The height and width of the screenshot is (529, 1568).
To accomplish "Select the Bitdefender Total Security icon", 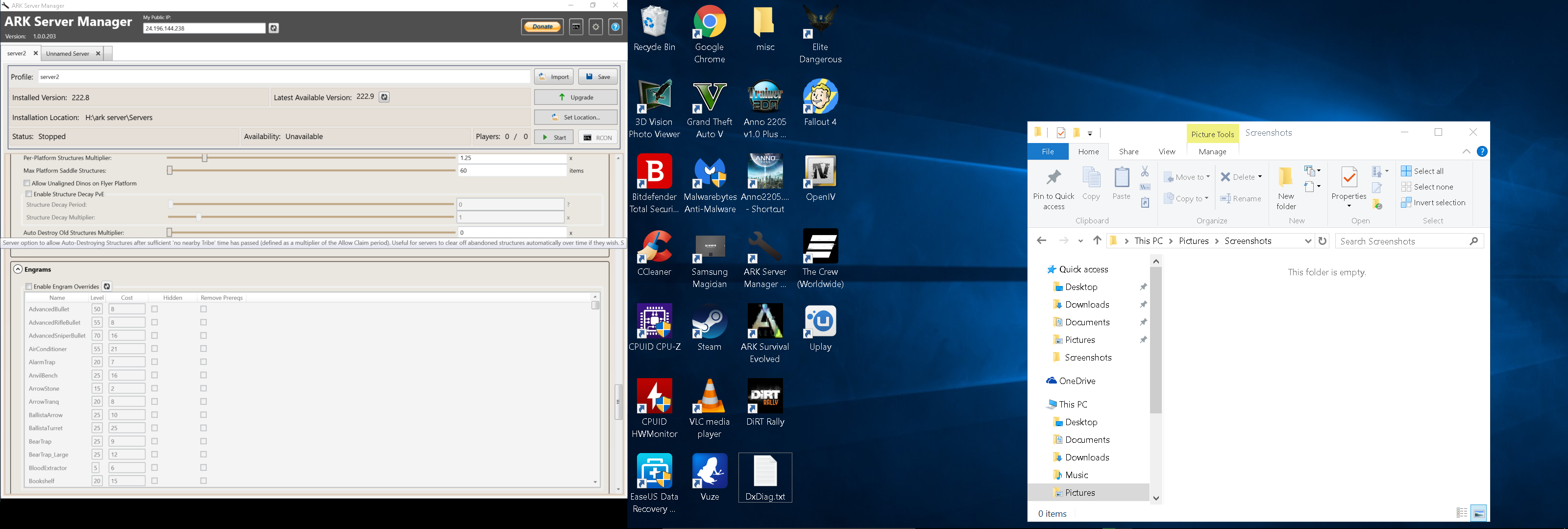I will tap(654, 184).
